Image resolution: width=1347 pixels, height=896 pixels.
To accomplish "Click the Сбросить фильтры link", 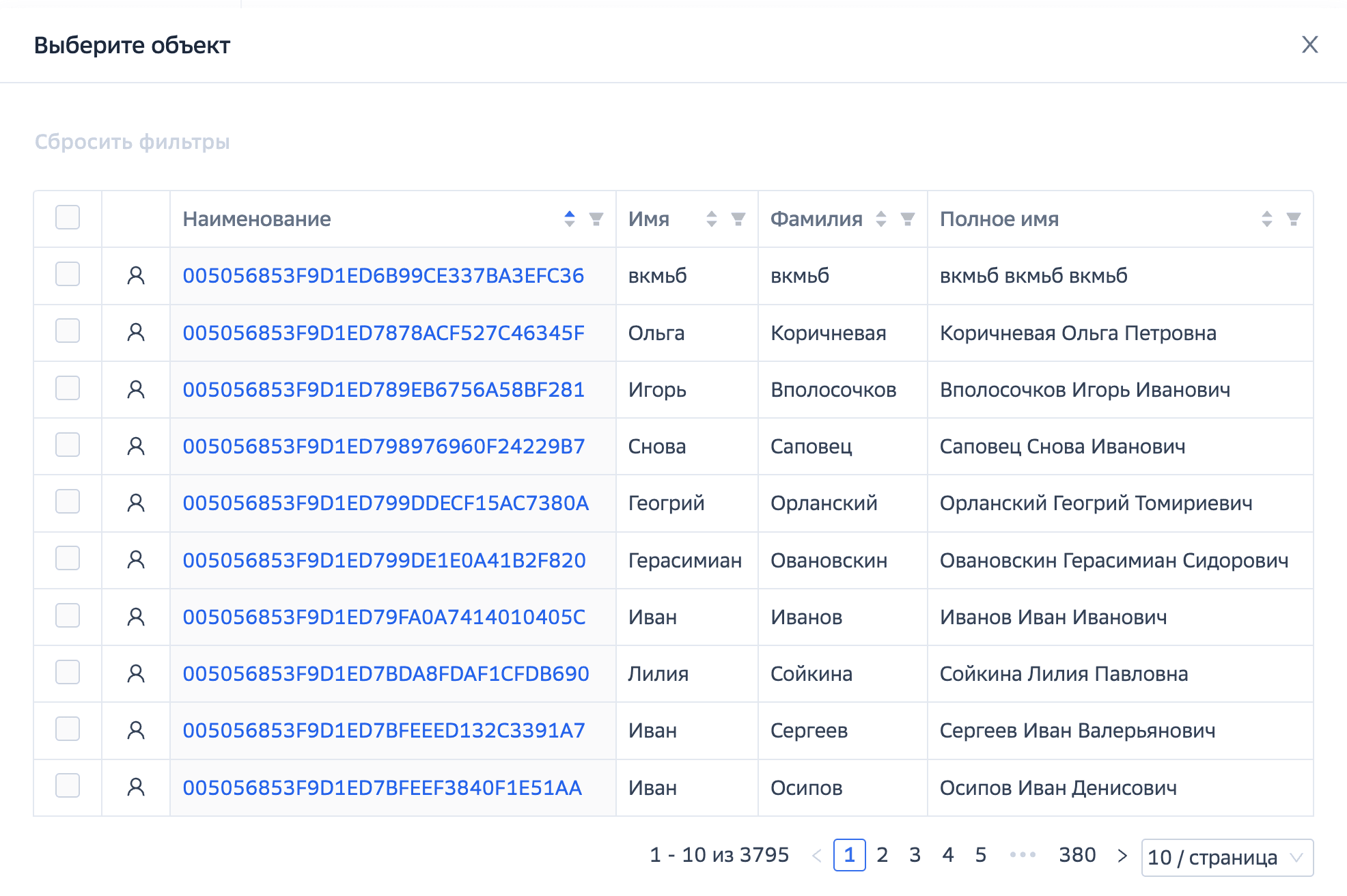I will [x=132, y=142].
